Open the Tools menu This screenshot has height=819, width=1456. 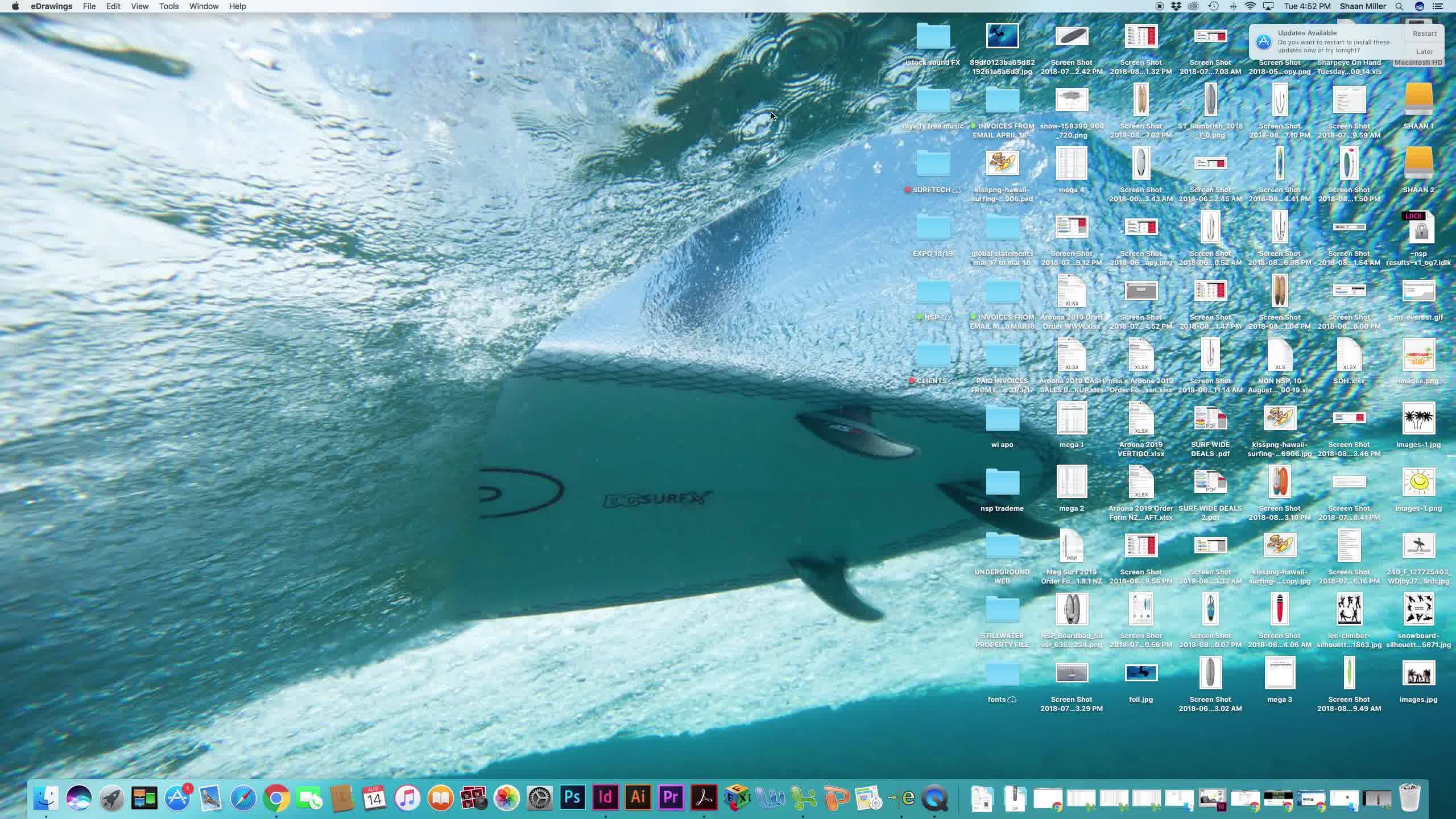click(x=169, y=6)
